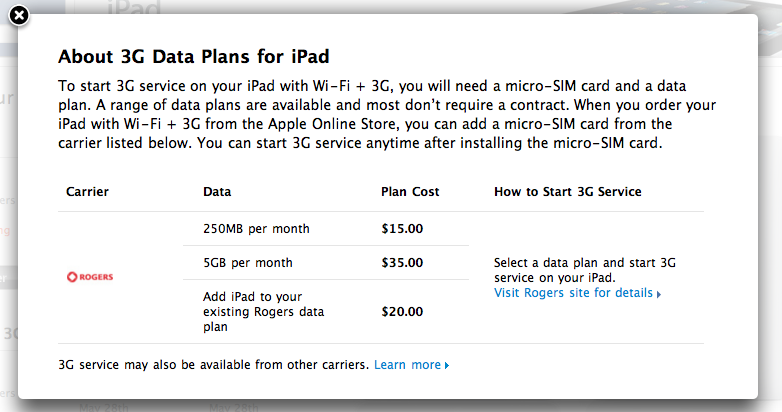The image size is (782, 412).
Task: Click arrow next to Visit Rogers site
Action: click(x=659, y=294)
